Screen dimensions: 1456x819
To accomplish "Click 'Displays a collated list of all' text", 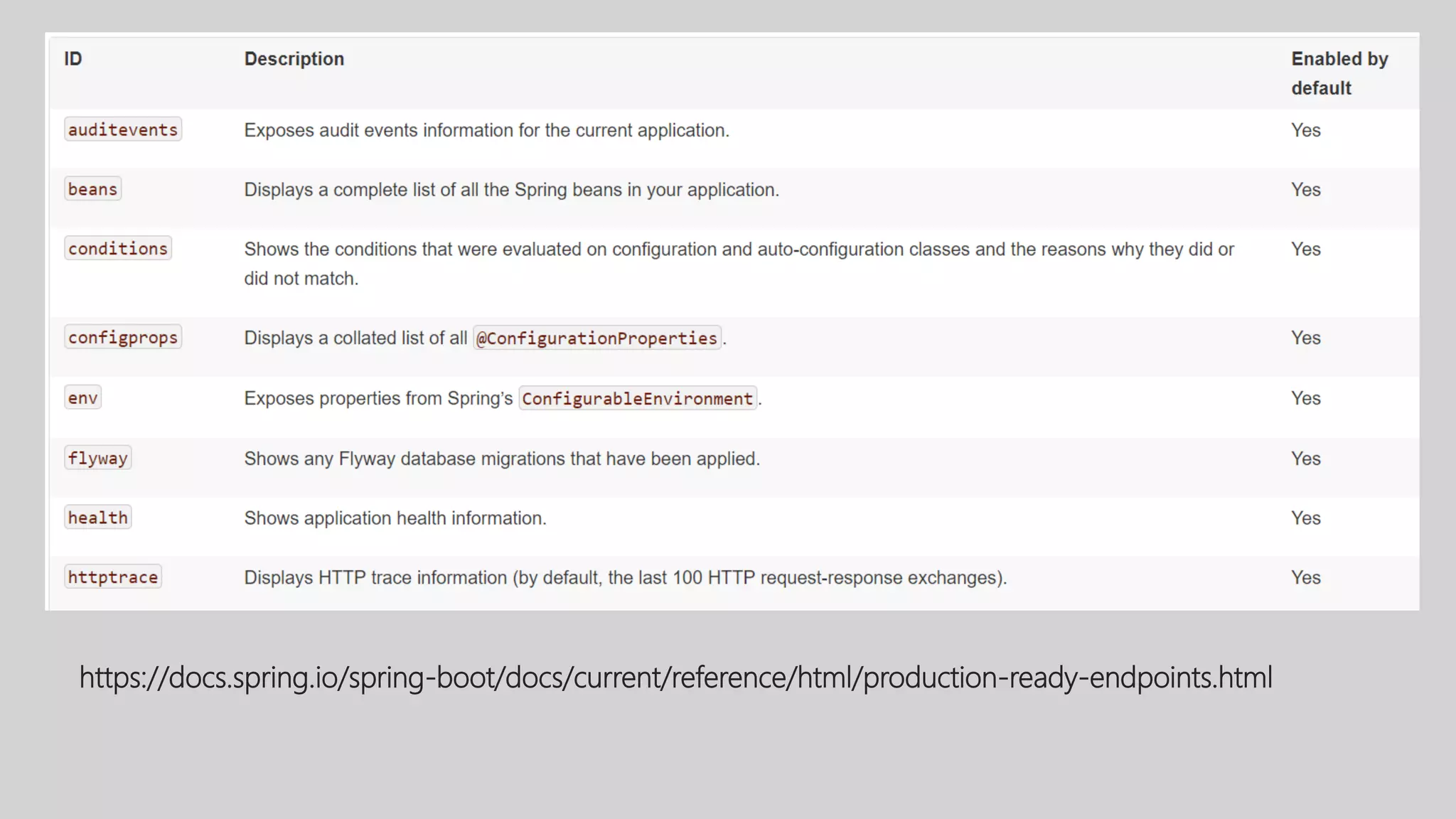I will 355,338.
